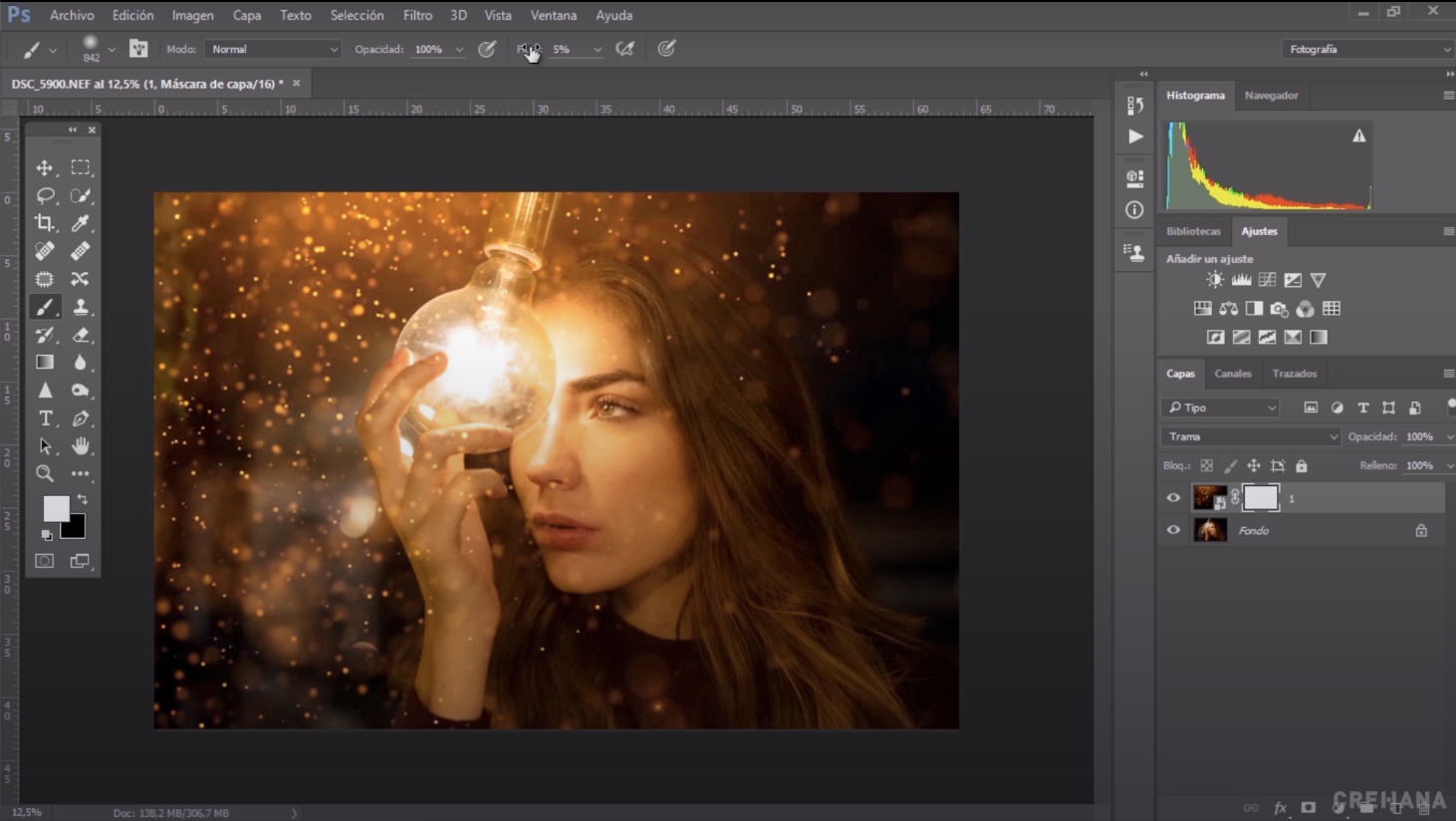Viewport: 1456px width, 821px height.
Task: Open the Curves adjustment icon
Action: (x=1266, y=280)
